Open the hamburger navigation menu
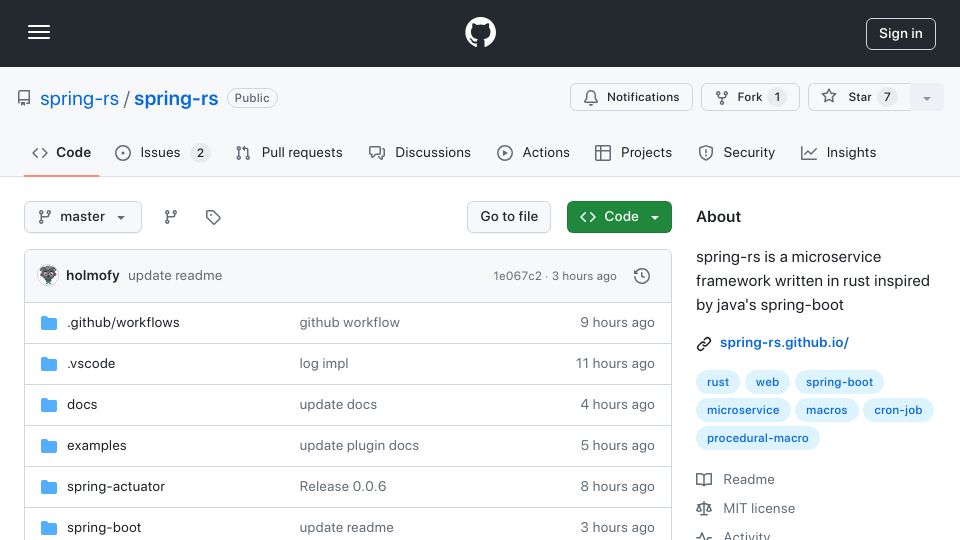This screenshot has width=960, height=540. [39, 32]
